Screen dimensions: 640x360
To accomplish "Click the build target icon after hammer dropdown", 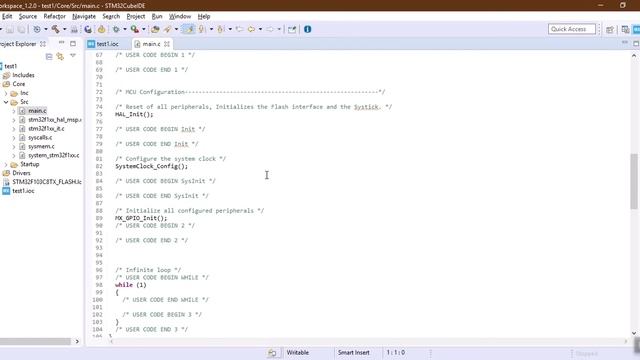I will [x=74, y=29].
